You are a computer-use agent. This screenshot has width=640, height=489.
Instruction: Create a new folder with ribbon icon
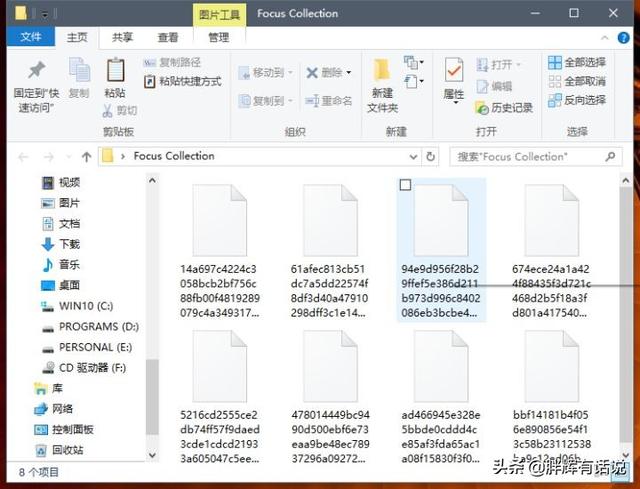coord(382,74)
